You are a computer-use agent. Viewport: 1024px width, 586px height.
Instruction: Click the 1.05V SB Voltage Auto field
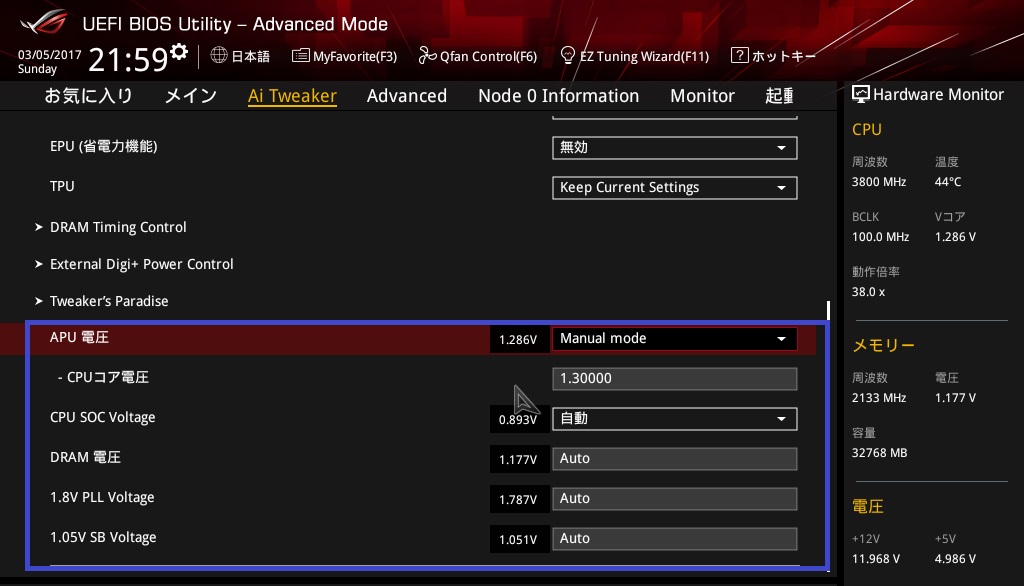675,538
